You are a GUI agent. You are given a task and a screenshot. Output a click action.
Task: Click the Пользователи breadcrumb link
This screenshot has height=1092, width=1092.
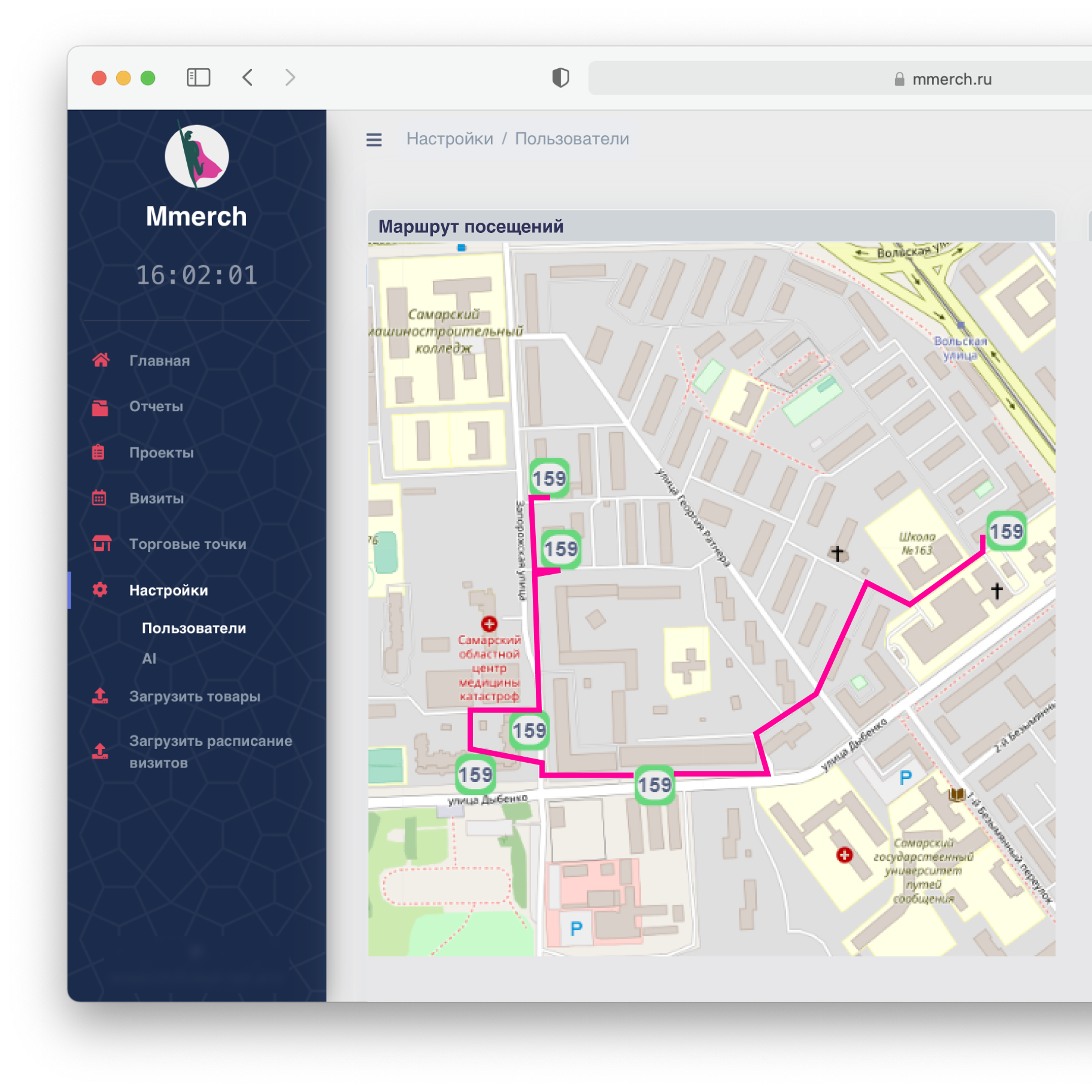(x=572, y=139)
